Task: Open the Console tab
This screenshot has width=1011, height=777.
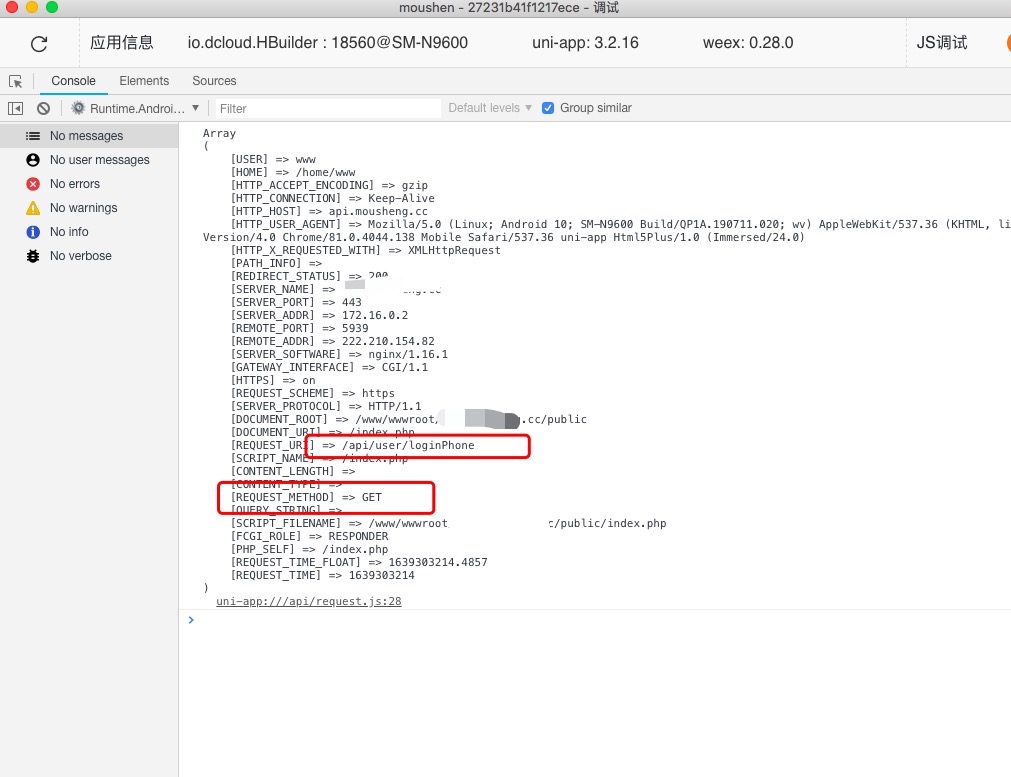Action: point(73,81)
